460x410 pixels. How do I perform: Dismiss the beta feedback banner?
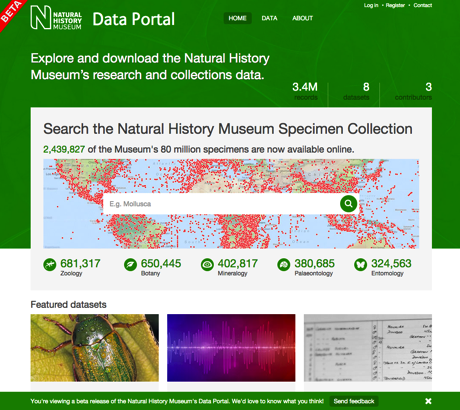point(428,401)
